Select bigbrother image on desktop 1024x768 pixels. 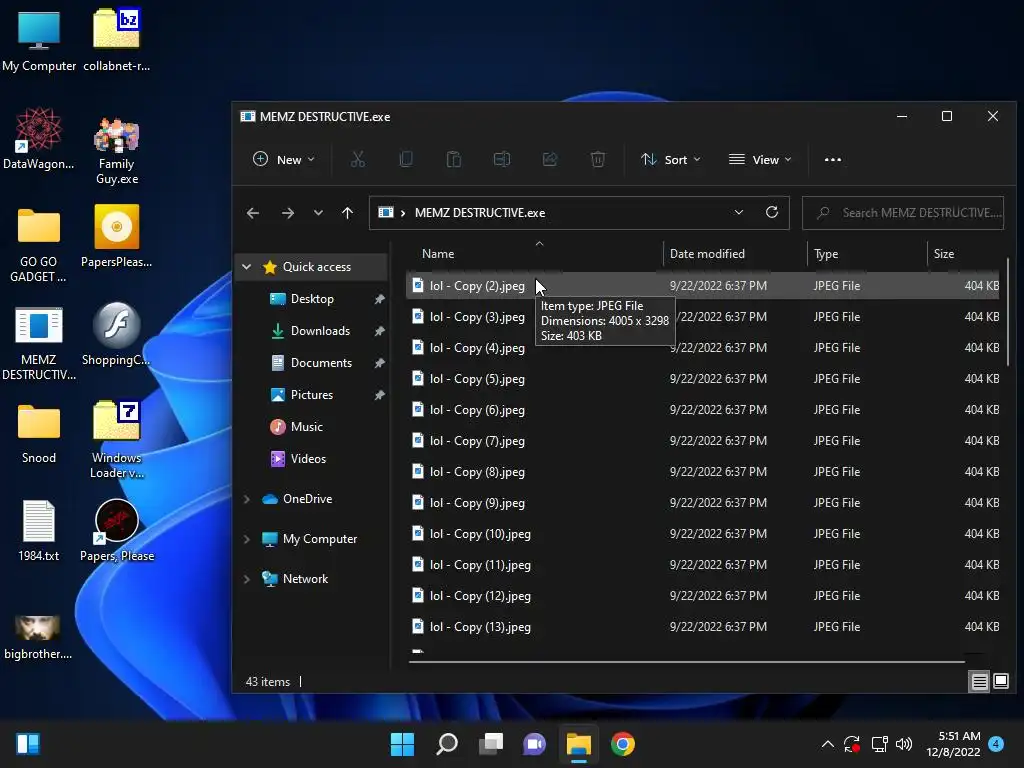point(39,637)
